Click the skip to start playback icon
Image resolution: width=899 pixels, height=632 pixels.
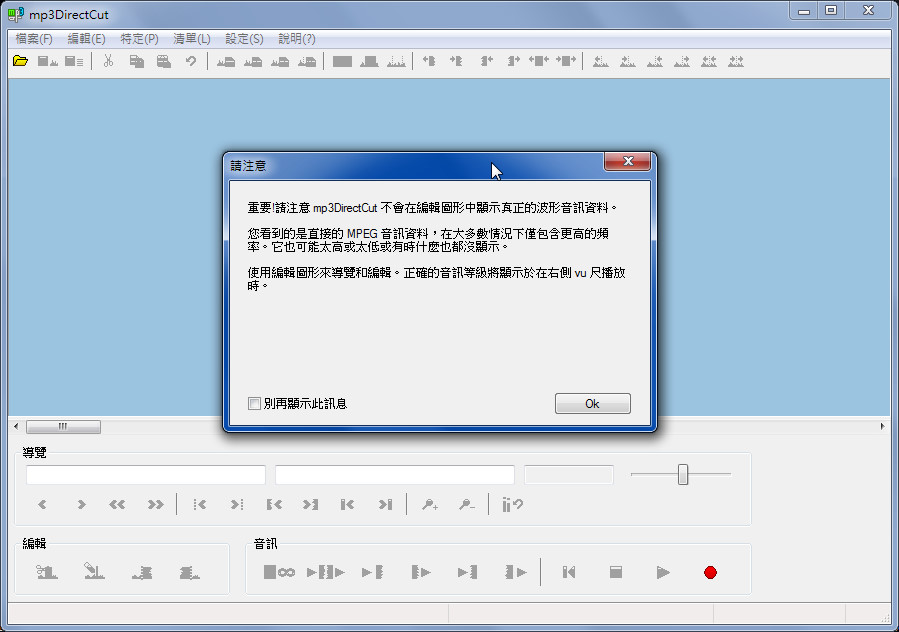click(569, 572)
